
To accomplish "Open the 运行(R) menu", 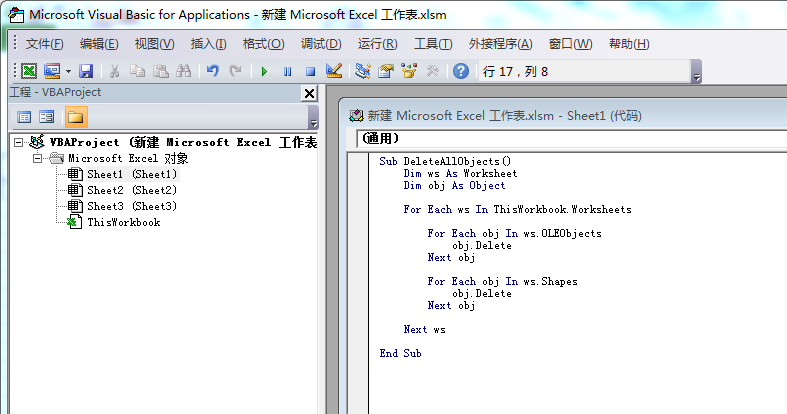I will click(x=377, y=44).
